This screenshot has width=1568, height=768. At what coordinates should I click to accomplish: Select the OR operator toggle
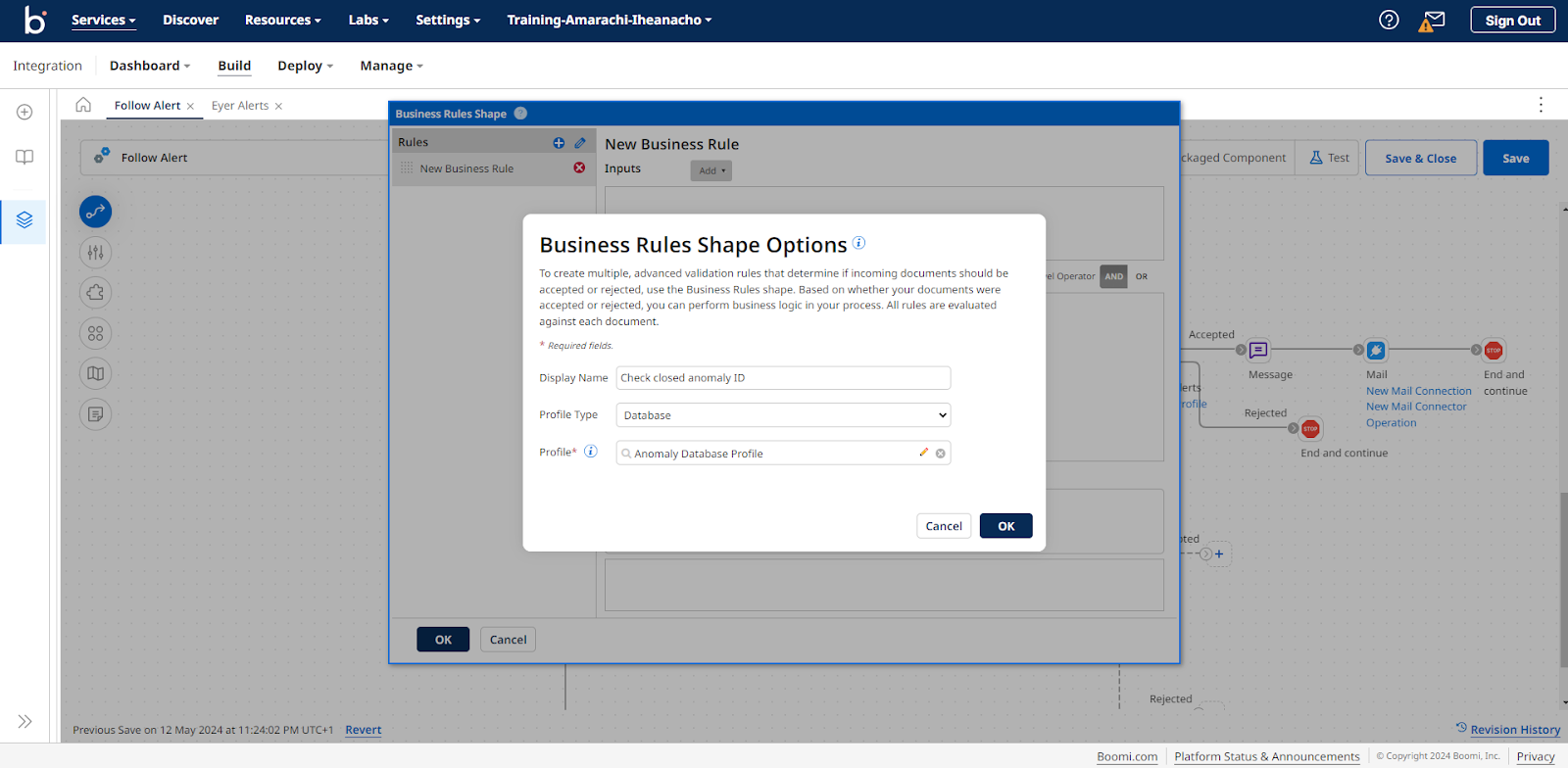[1142, 276]
